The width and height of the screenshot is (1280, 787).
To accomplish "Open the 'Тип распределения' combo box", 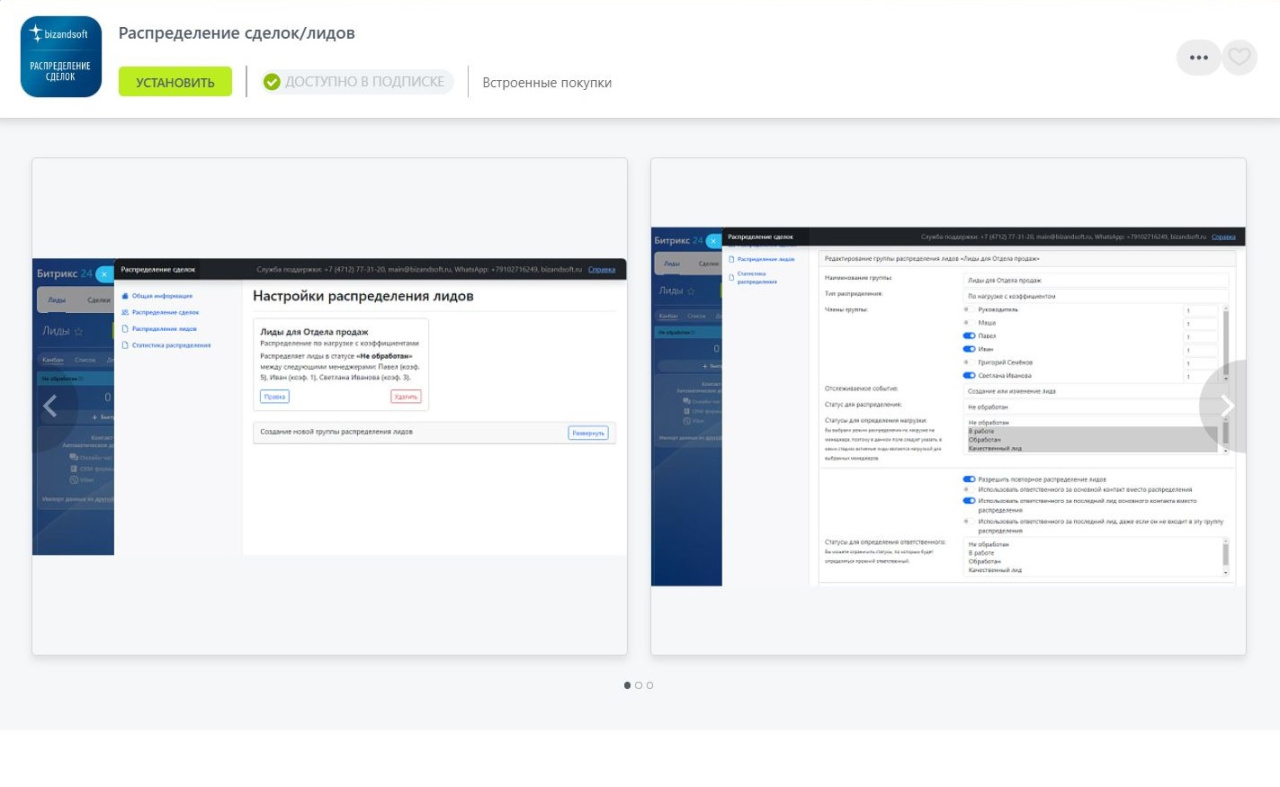I will coord(1095,296).
